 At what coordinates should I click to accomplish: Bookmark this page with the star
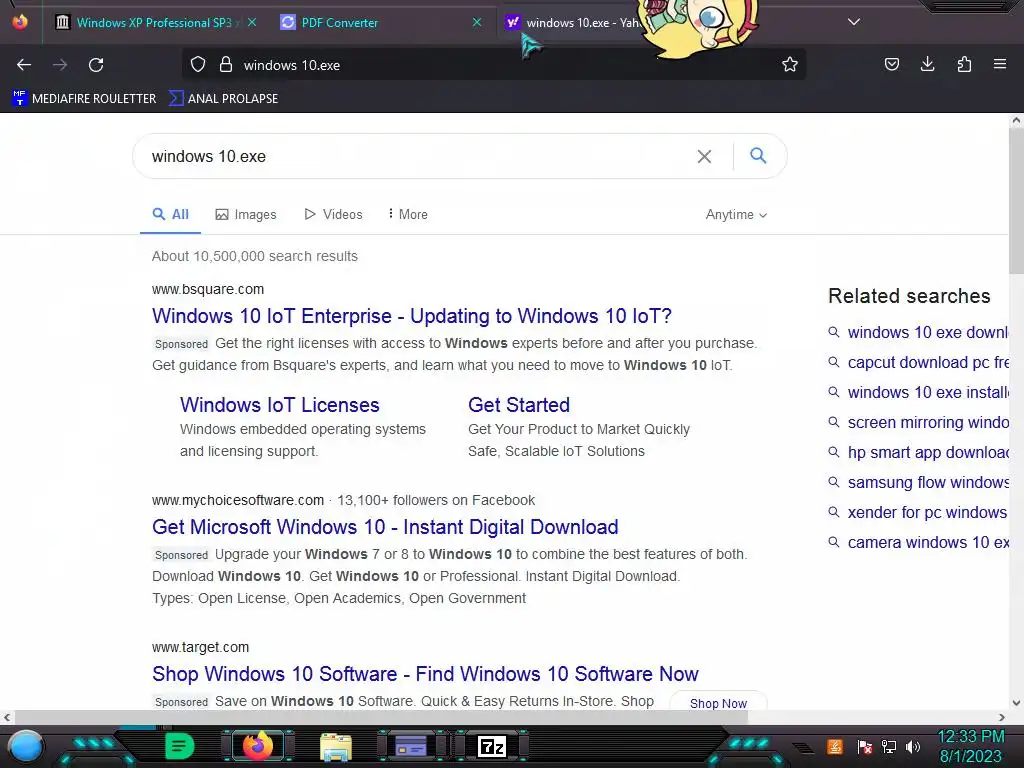(x=790, y=65)
